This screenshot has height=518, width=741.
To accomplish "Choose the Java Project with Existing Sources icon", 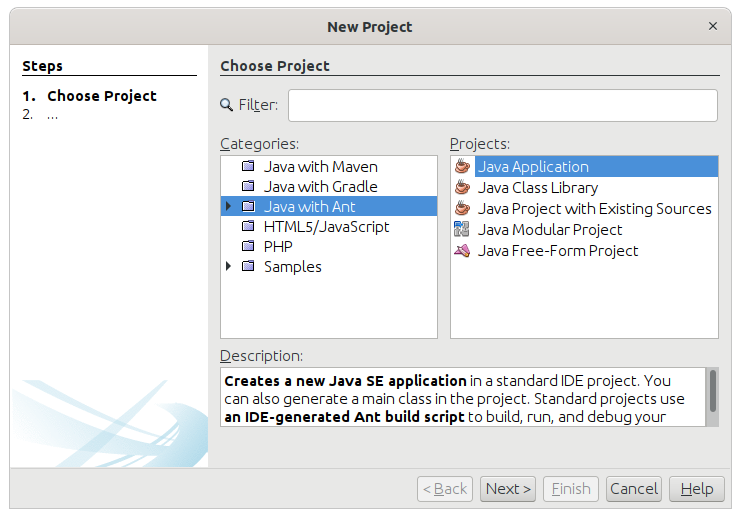I will pos(462,208).
